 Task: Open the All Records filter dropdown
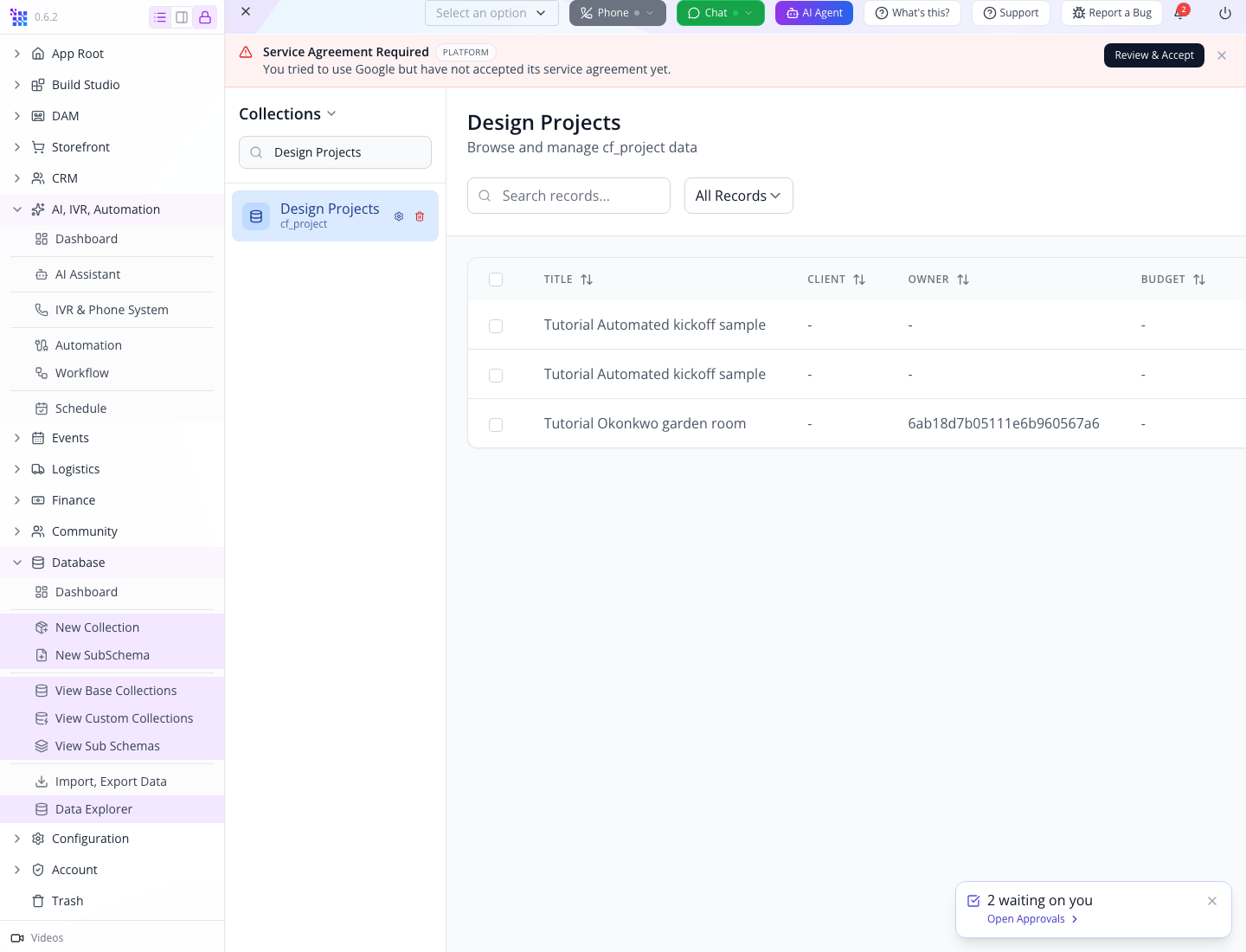(738, 196)
